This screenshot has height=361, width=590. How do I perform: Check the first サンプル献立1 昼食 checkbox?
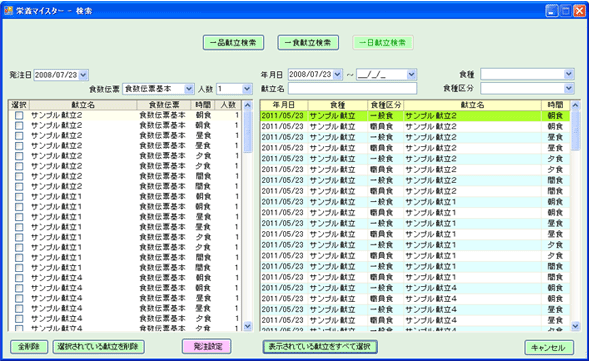(x=19, y=217)
